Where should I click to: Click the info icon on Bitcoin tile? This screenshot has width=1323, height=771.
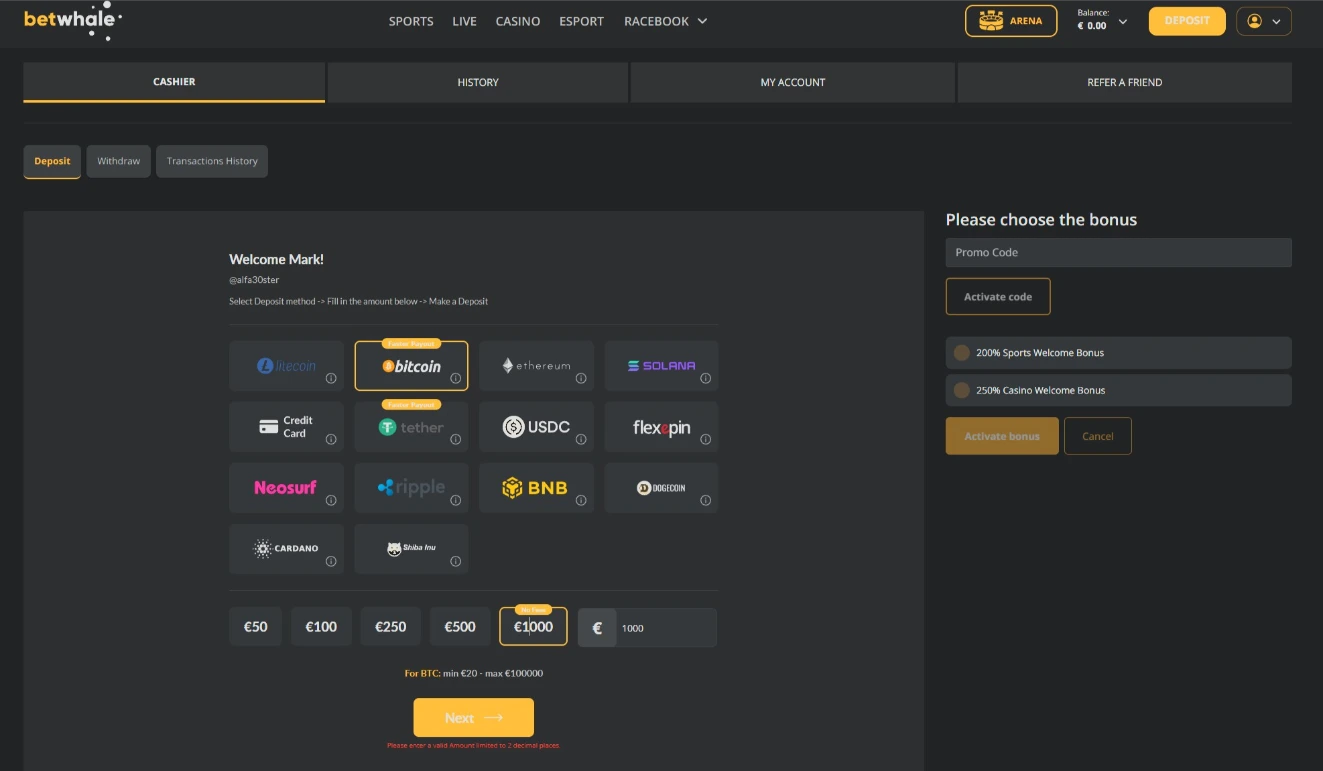point(455,378)
